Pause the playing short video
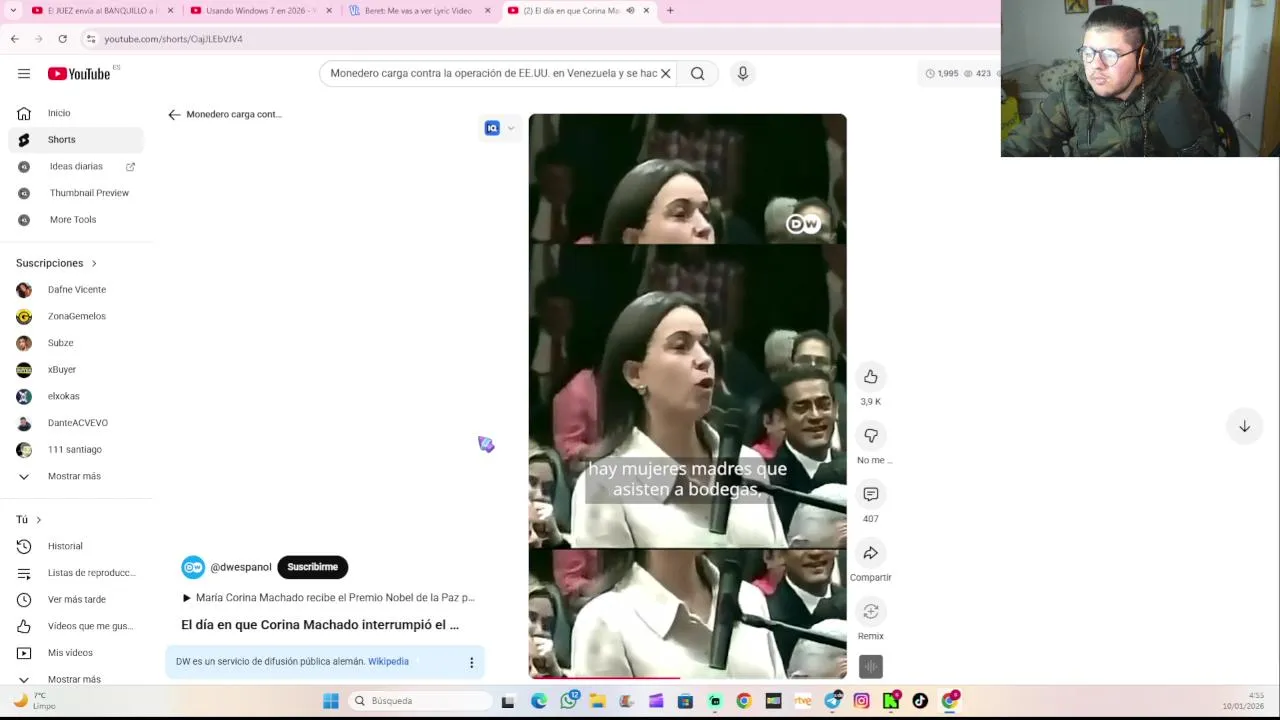Image resolution: width=1280 pixels, height=720 pixels. click(687, 396)
